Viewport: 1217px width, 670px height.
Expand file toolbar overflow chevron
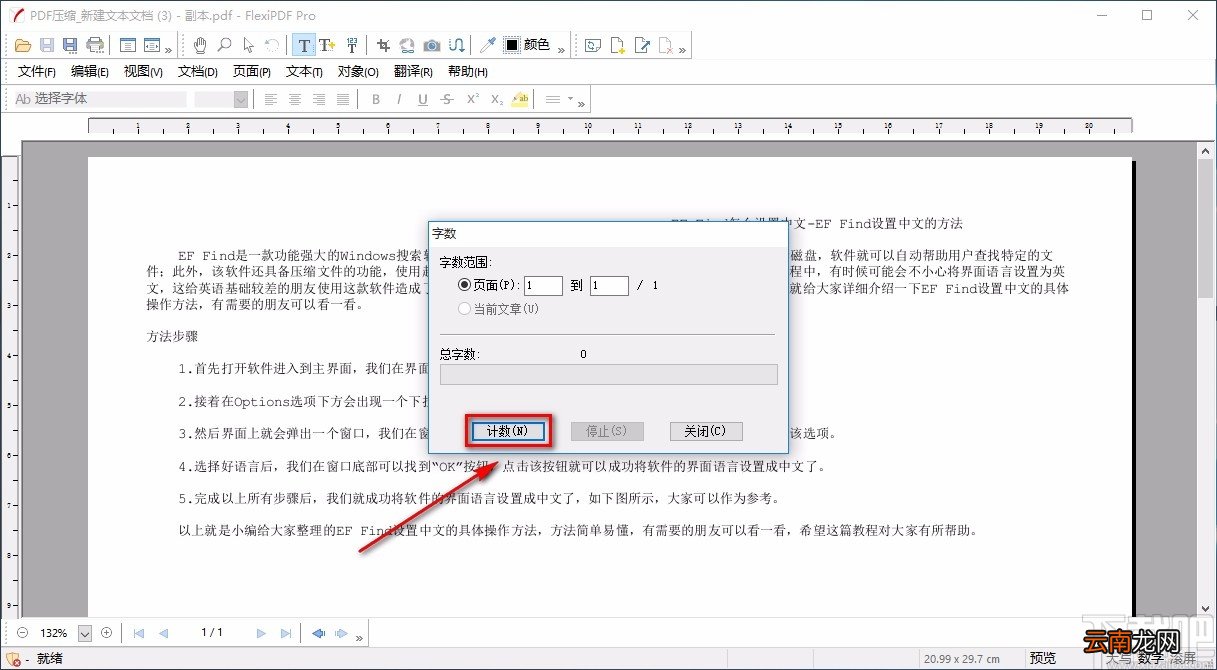[167, 48]
